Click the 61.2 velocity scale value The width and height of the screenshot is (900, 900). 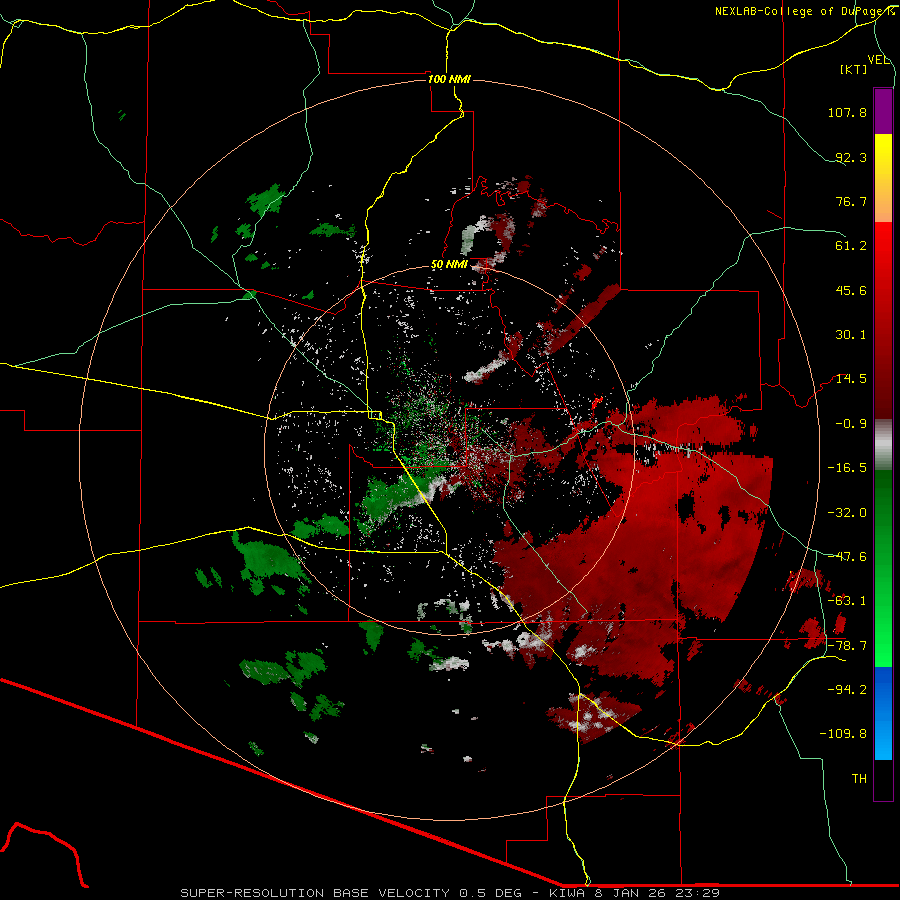(851, 246)
